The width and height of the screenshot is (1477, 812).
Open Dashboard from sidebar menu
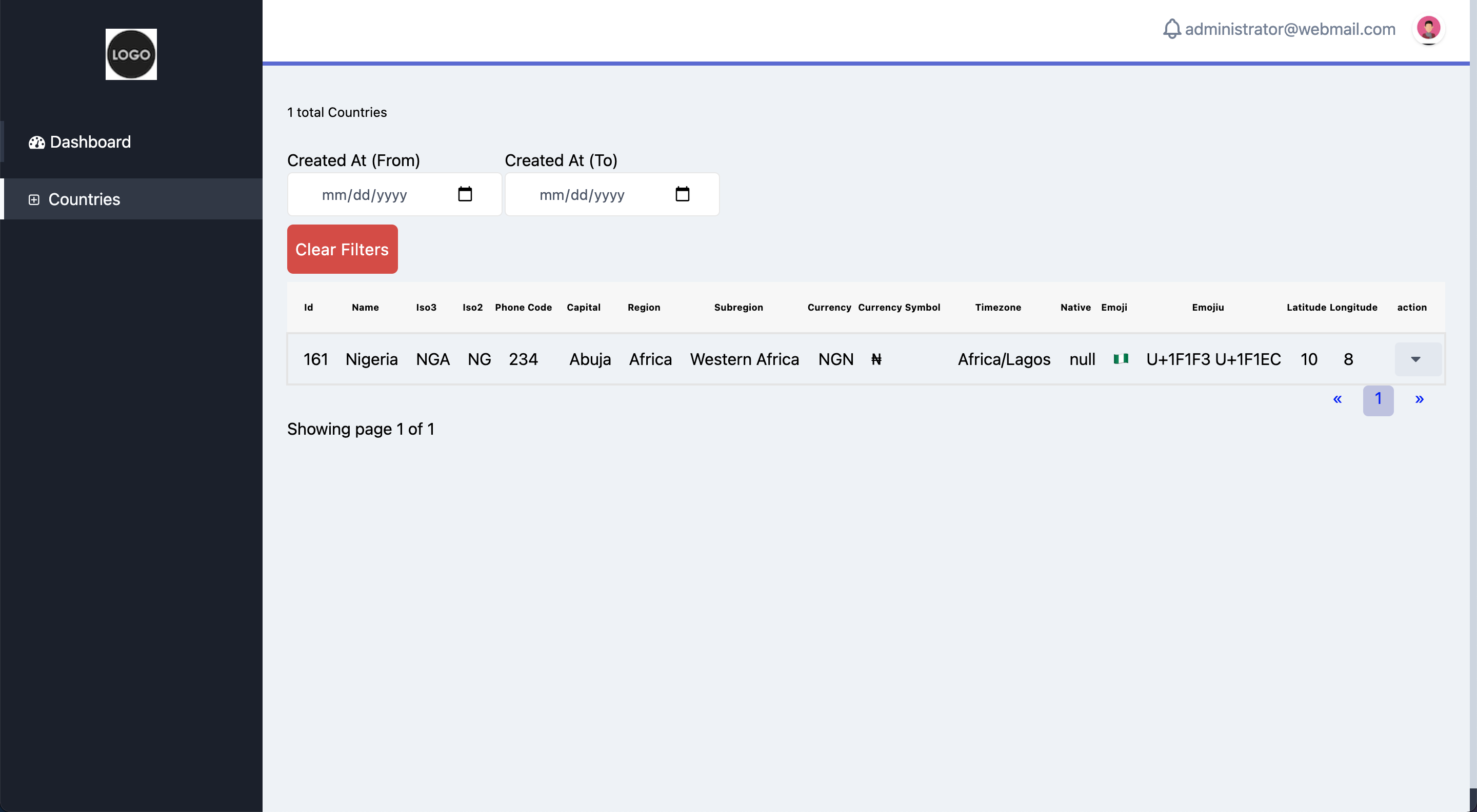(90, 142)
